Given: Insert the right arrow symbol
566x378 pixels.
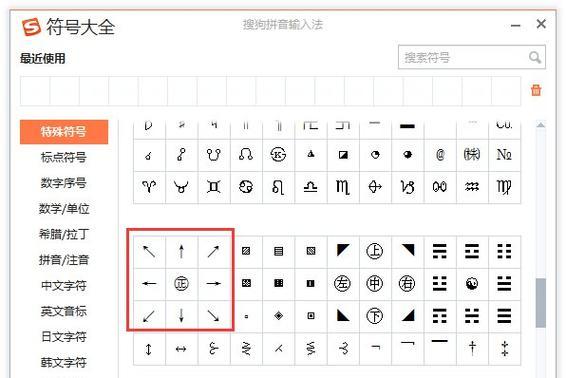Looking at the screenshot, I should 214,284.
